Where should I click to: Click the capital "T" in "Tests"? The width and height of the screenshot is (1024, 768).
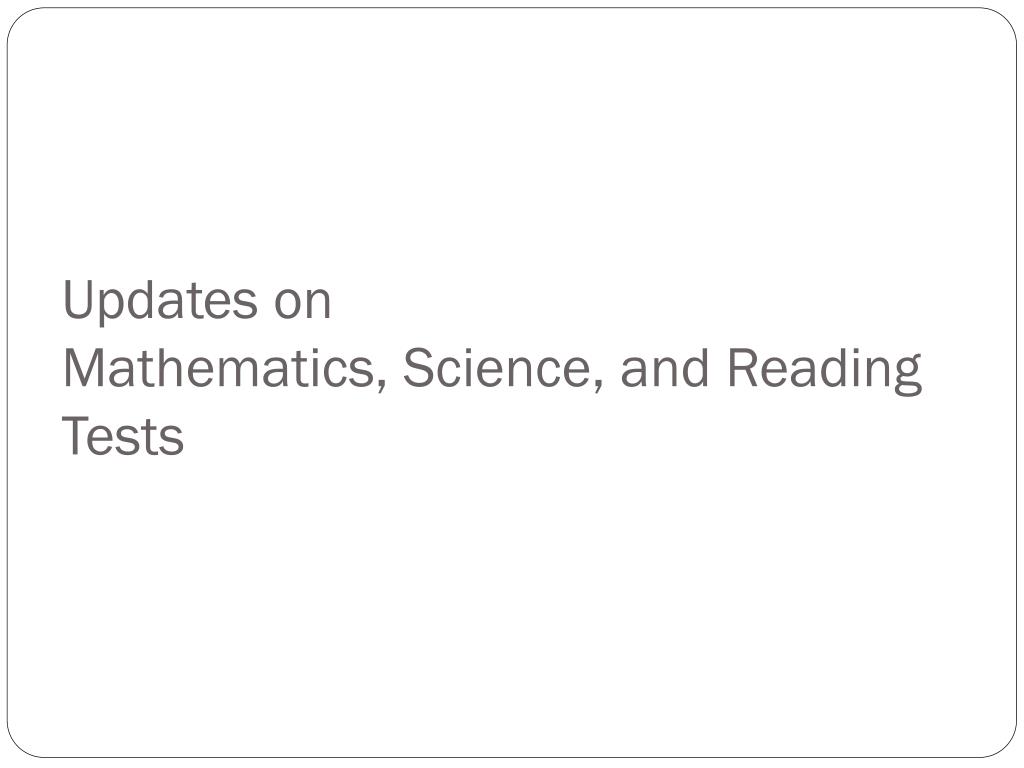pyautogui.click(x=75, y=437)
